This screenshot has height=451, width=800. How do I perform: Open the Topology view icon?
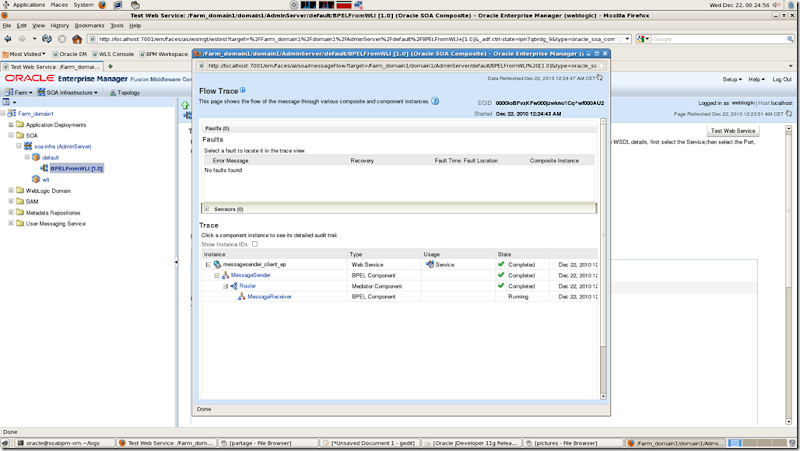point(113,93)
